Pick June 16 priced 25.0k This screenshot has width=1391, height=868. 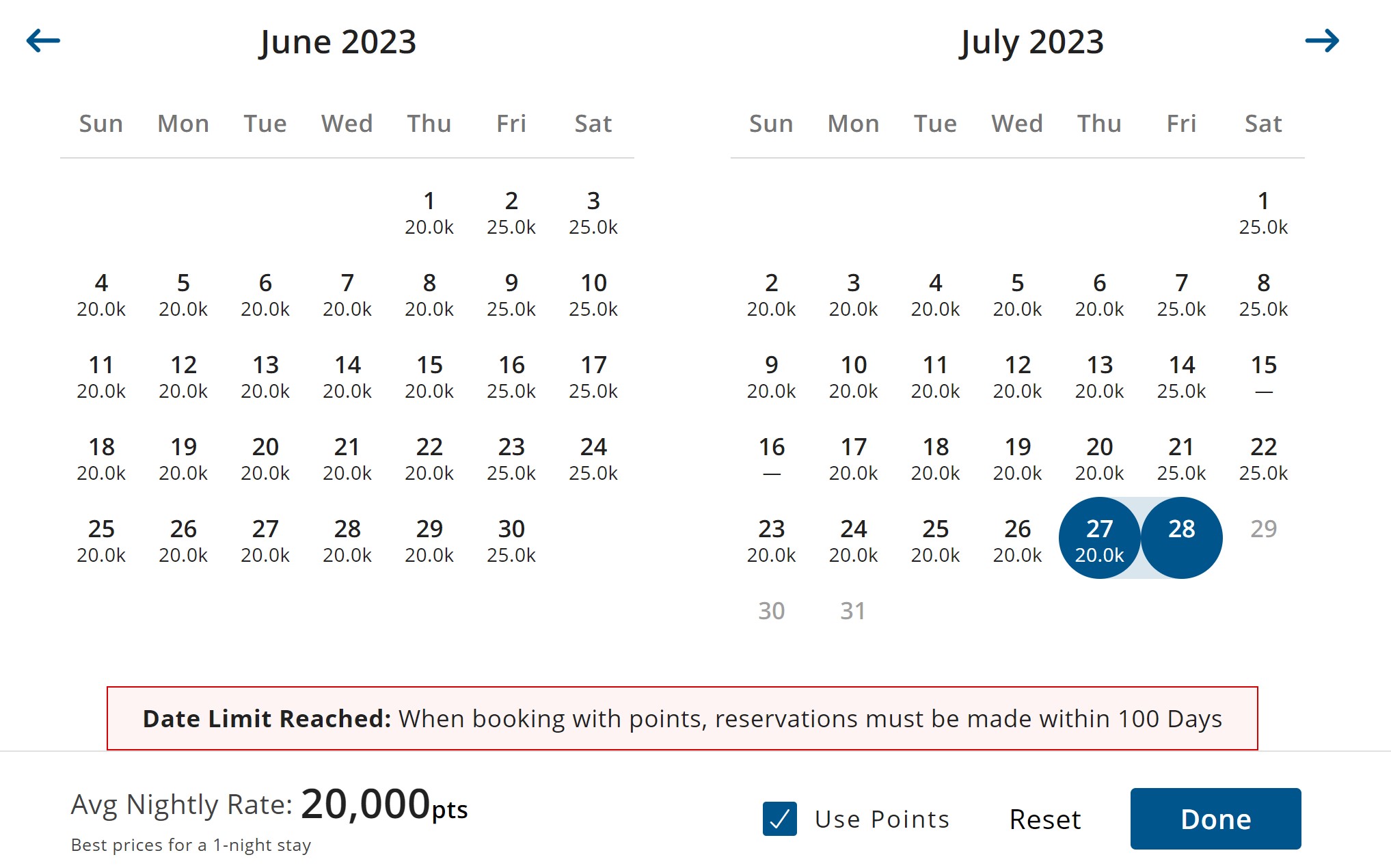pyautogui.click(x=511, y=377)
